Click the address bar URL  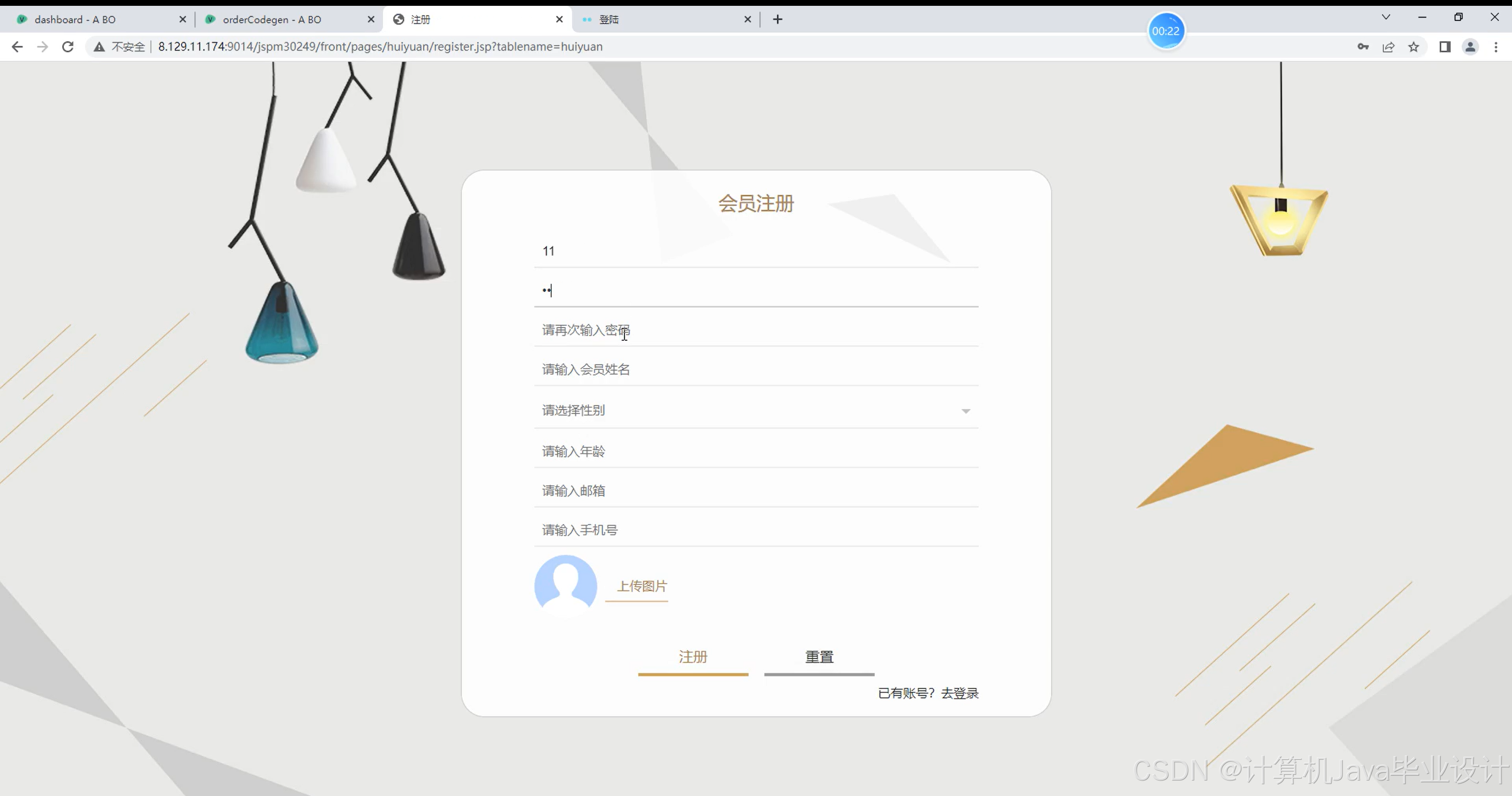pyautogui.click(x=380, y=47)
